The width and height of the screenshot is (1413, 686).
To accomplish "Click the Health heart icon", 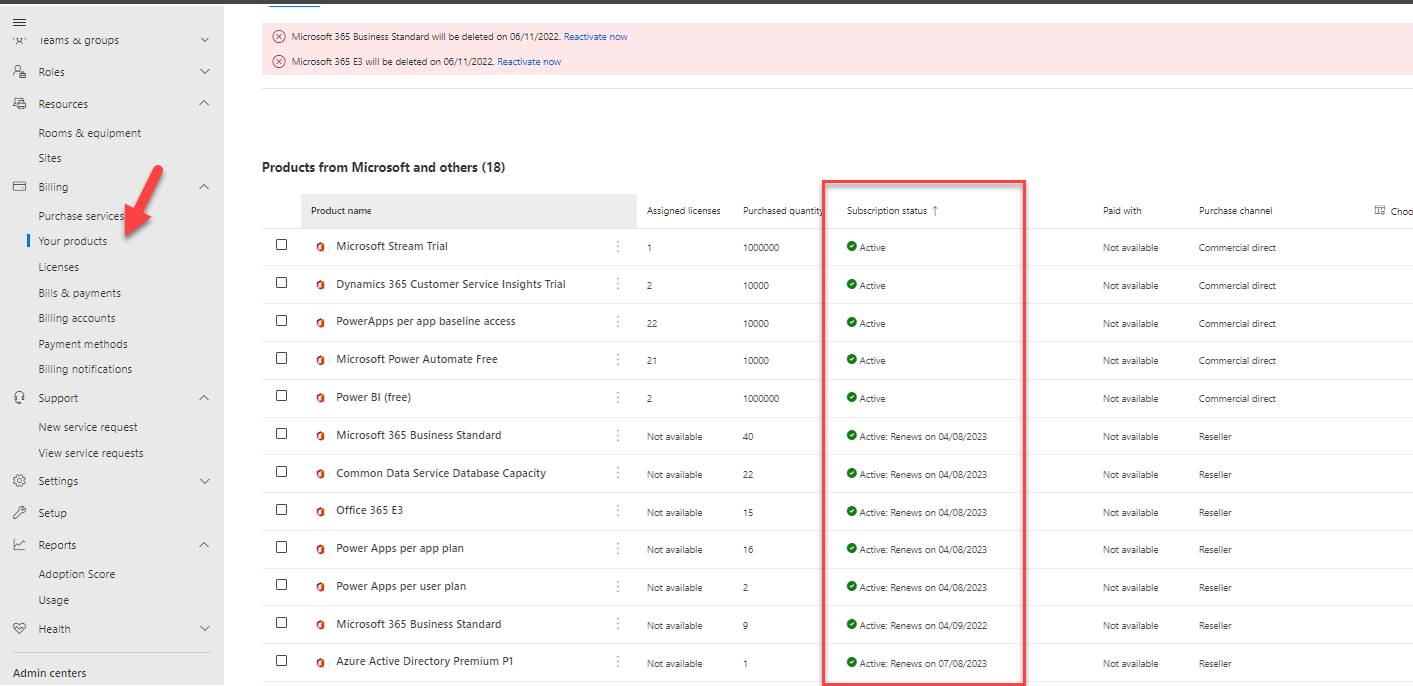I will 19,629.
